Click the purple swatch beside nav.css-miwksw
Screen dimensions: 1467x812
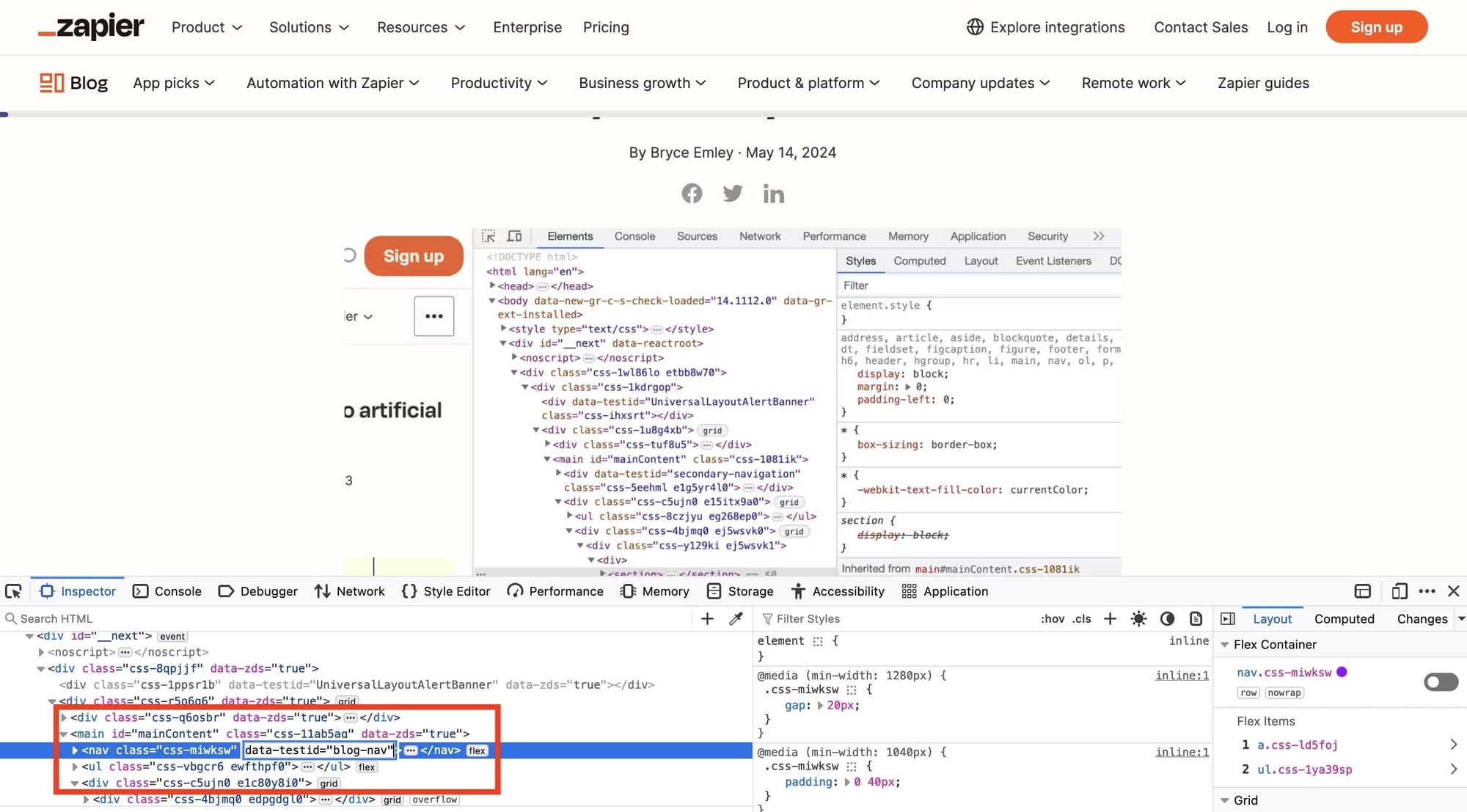(1342, 672)
